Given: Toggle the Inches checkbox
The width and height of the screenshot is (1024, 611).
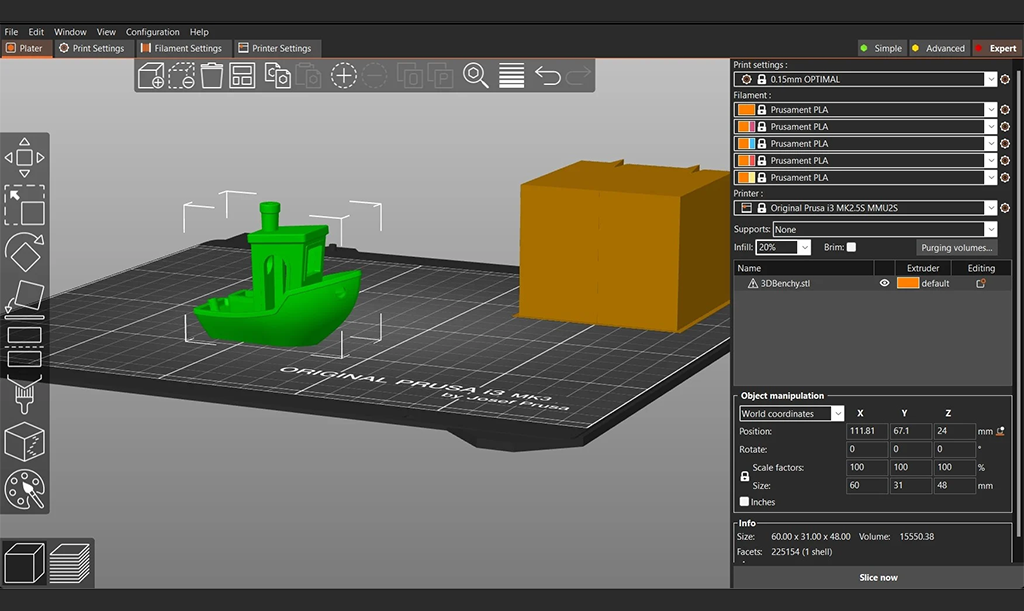Looking at the screenshot, I should [x=744, y=502].
